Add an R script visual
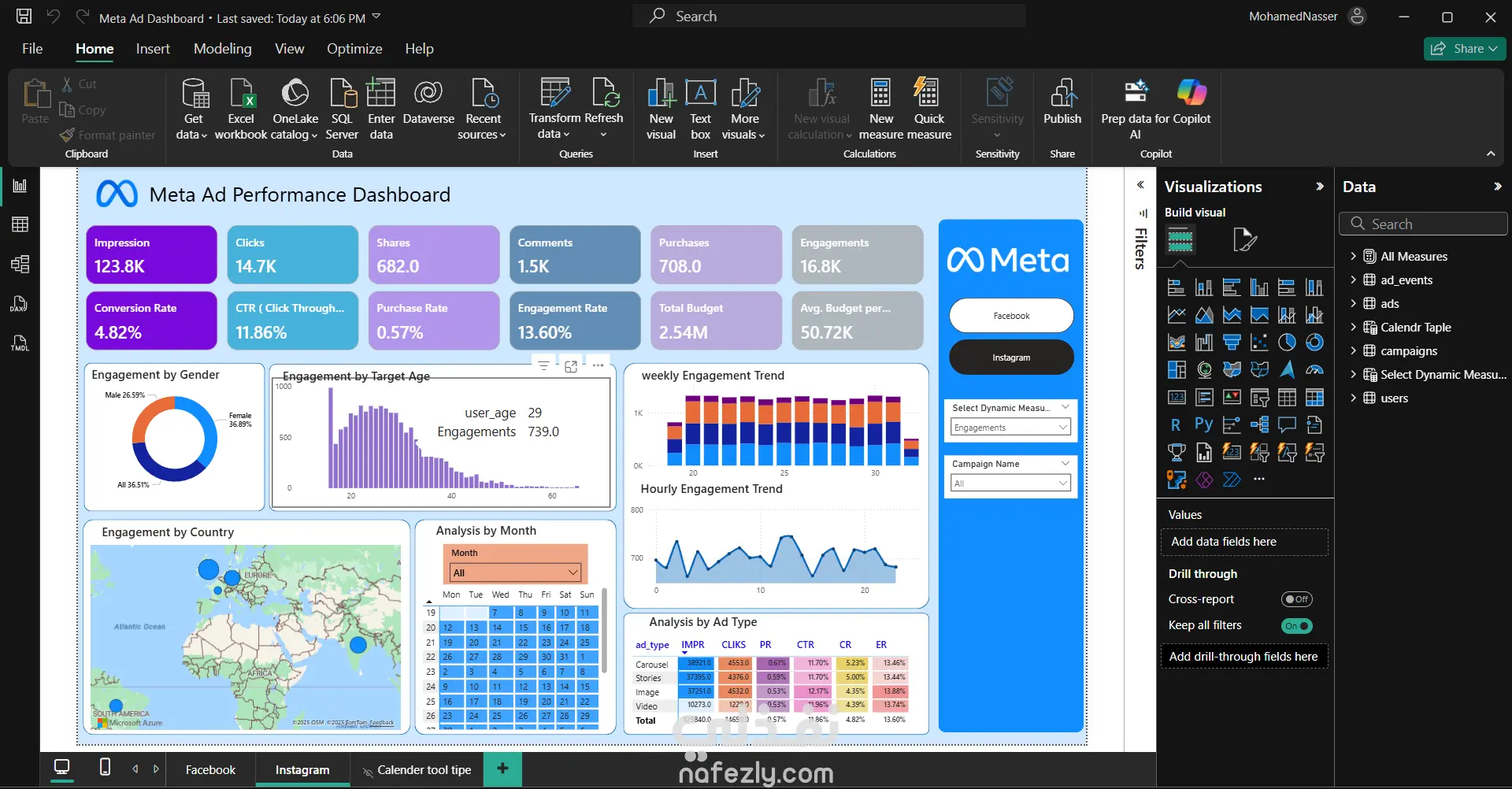1512x789 pixels. coord(1176,425)
